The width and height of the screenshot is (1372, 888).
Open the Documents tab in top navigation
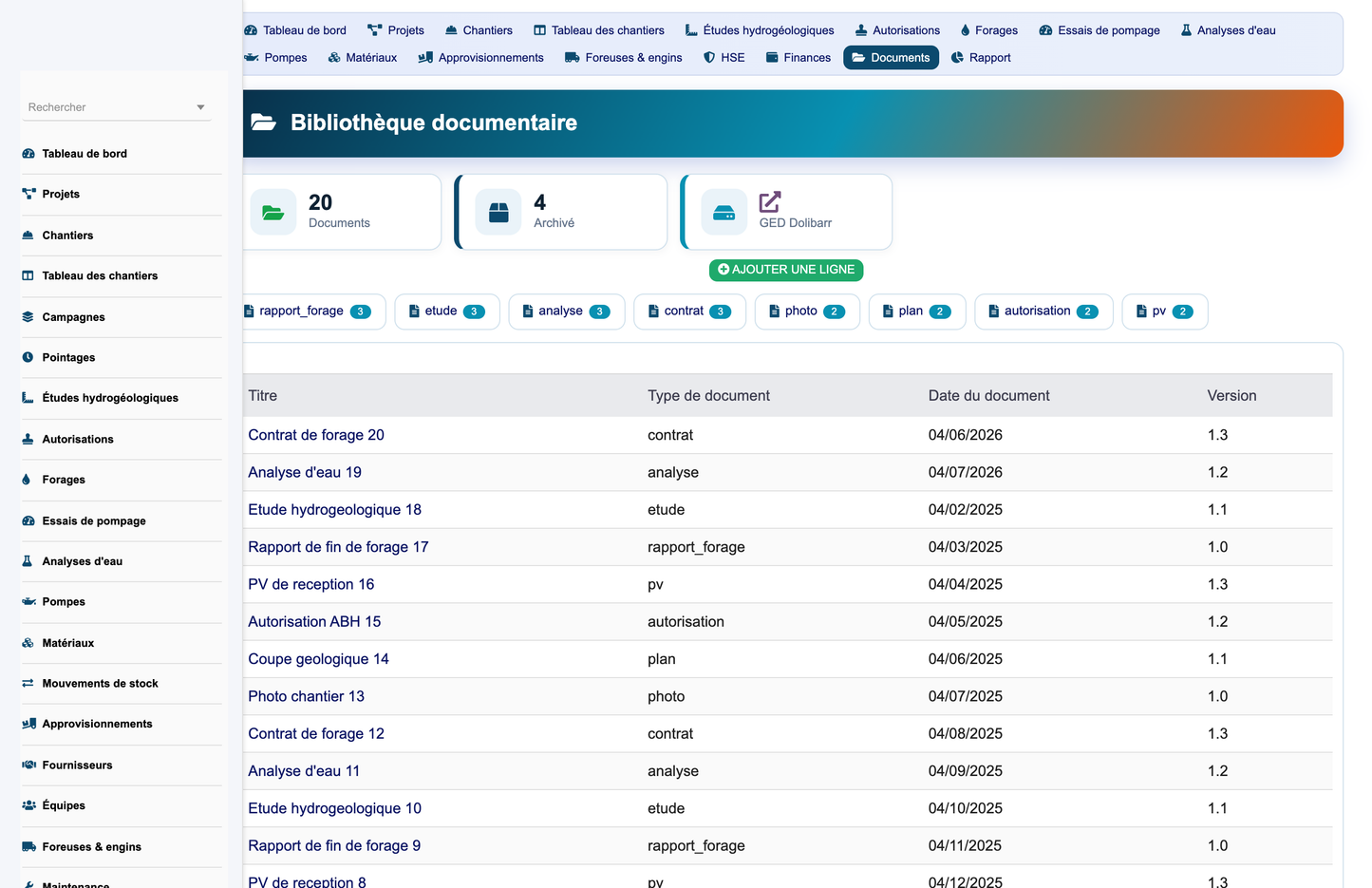coord(892,58)
